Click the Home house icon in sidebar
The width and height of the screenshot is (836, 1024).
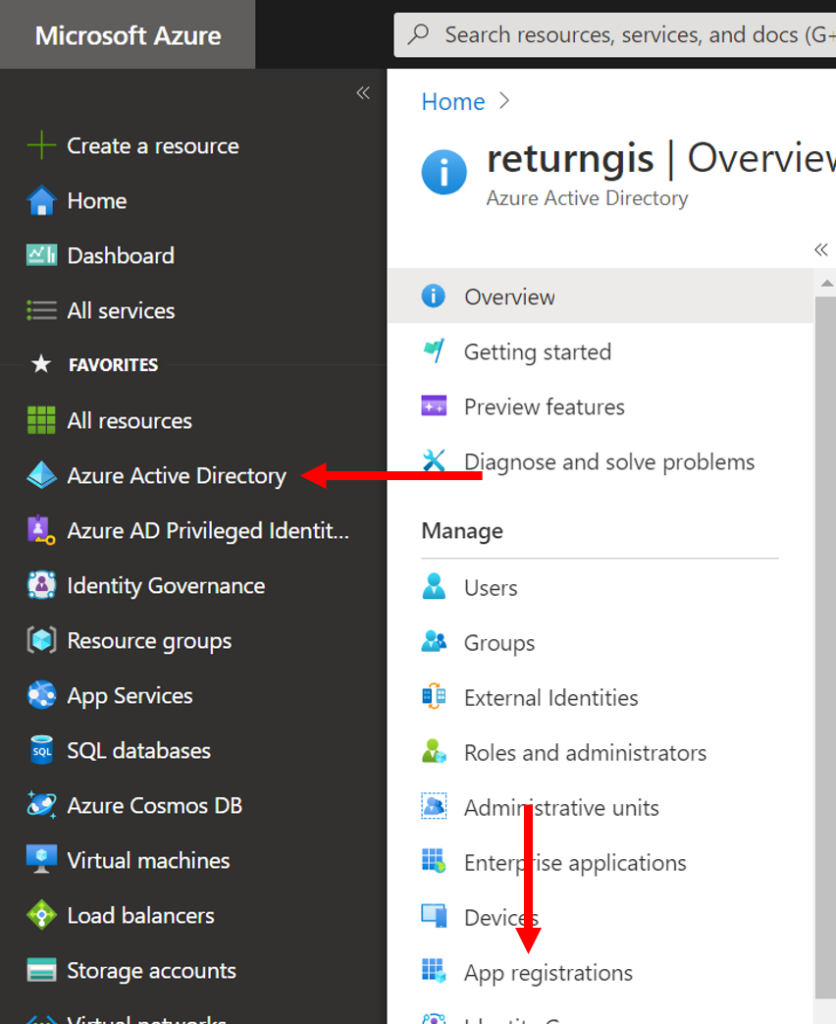(41, 200)
